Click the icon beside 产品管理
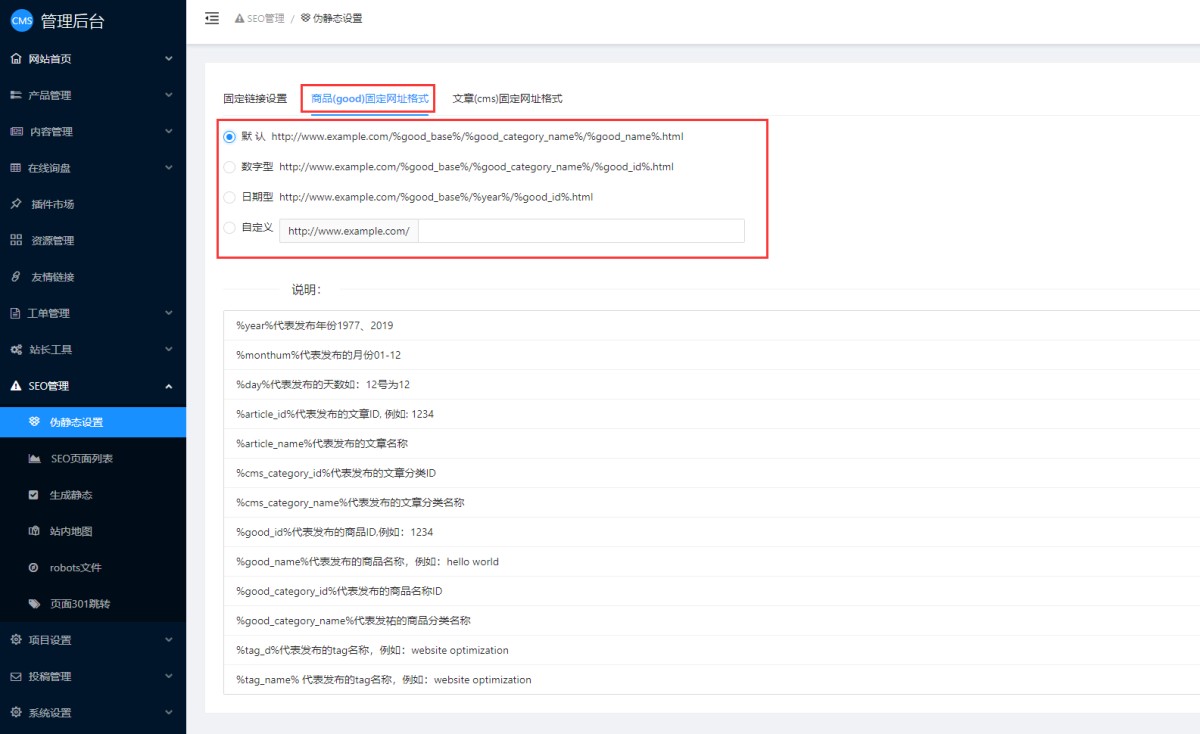 pos(16,95)
